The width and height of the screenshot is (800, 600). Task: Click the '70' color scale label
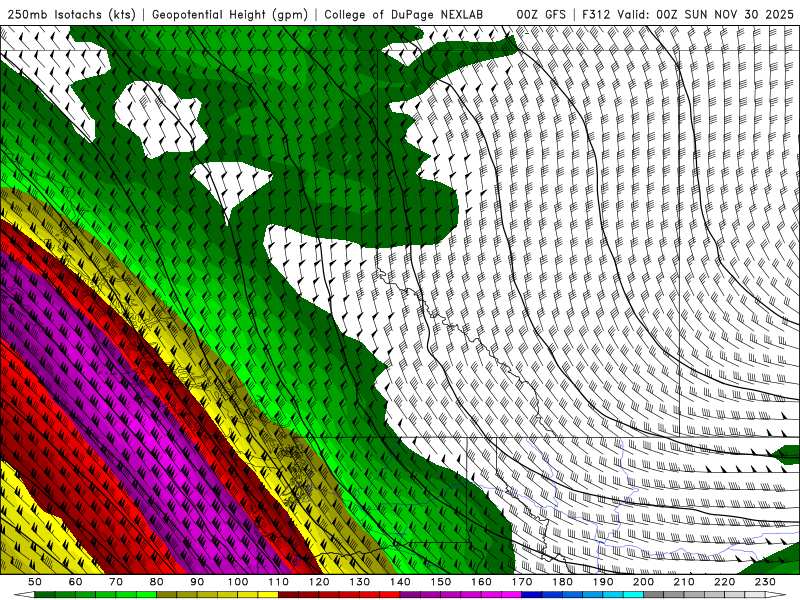tap(116, 582)
